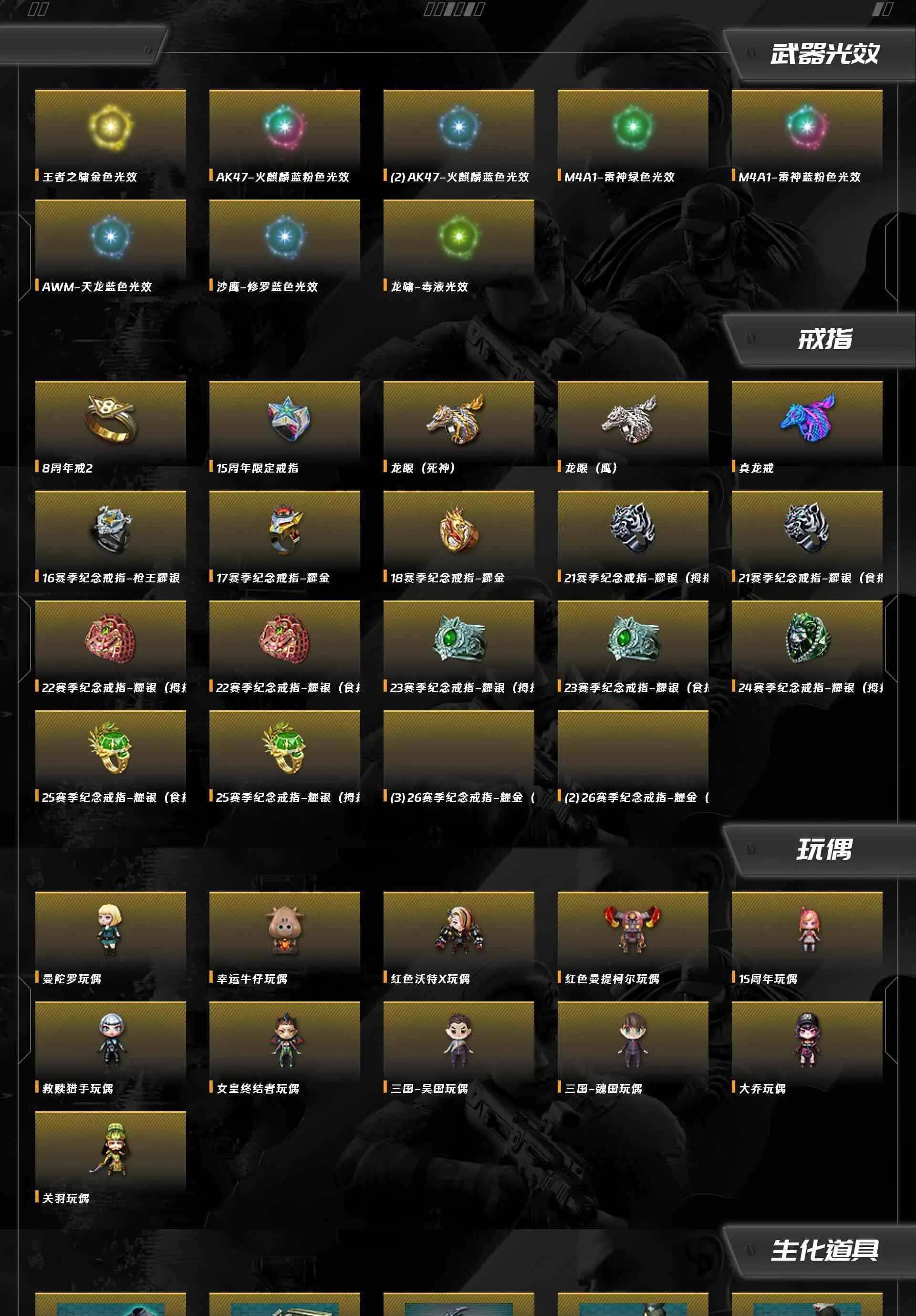Jump to the 武器光效 section header

[824, 53]
